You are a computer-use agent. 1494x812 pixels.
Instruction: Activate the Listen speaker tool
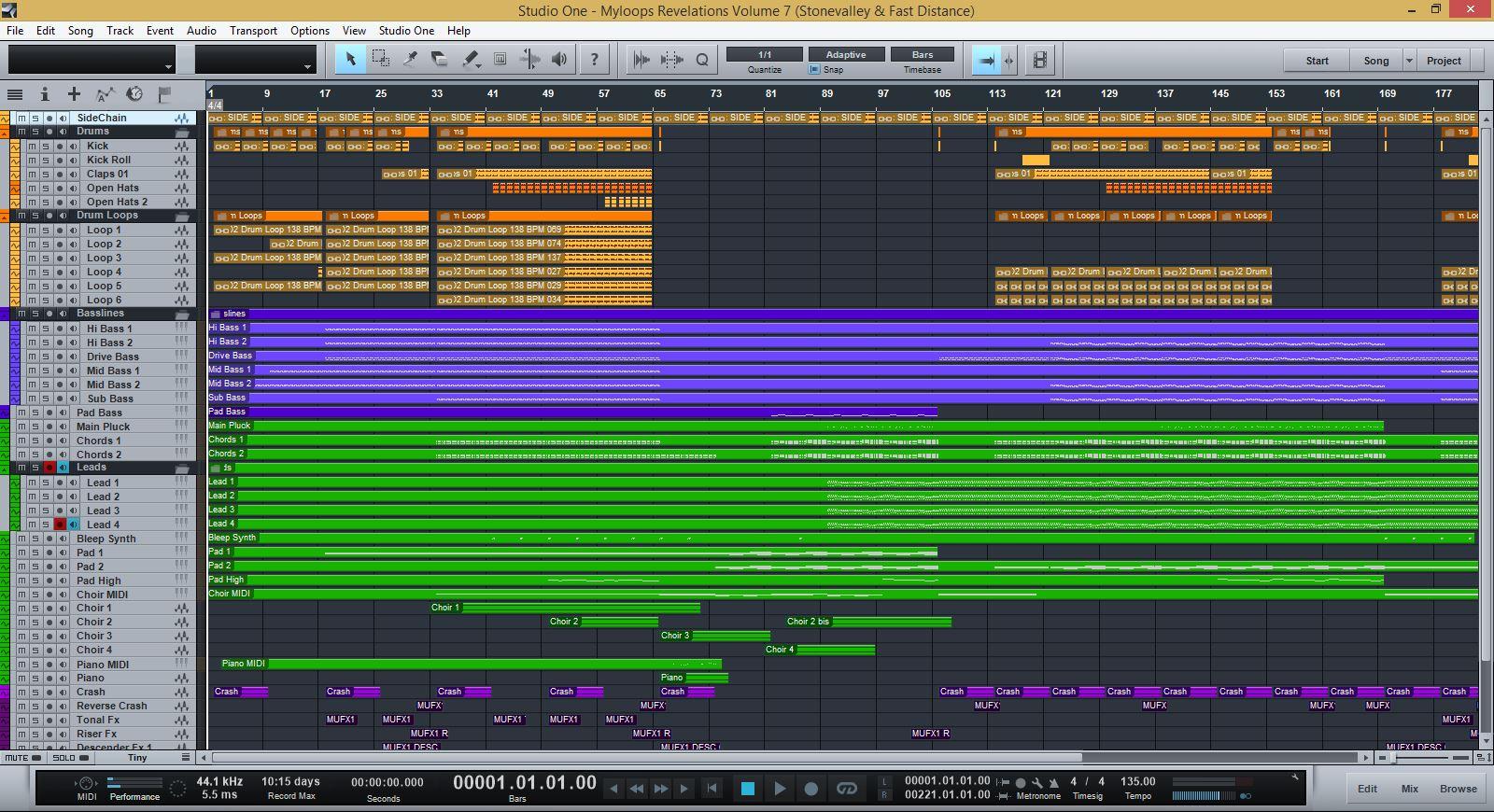pos(559,60)
